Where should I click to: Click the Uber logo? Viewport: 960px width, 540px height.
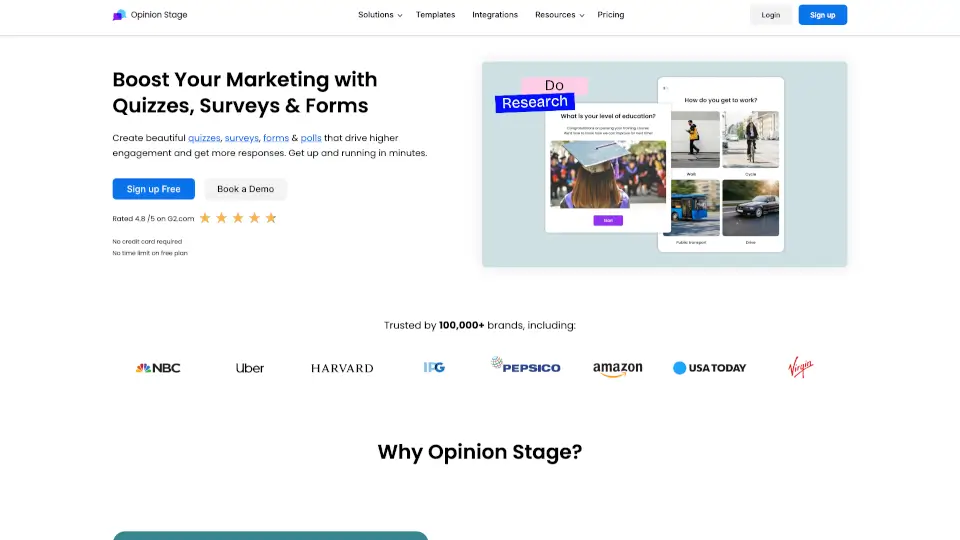coord(250,368)
